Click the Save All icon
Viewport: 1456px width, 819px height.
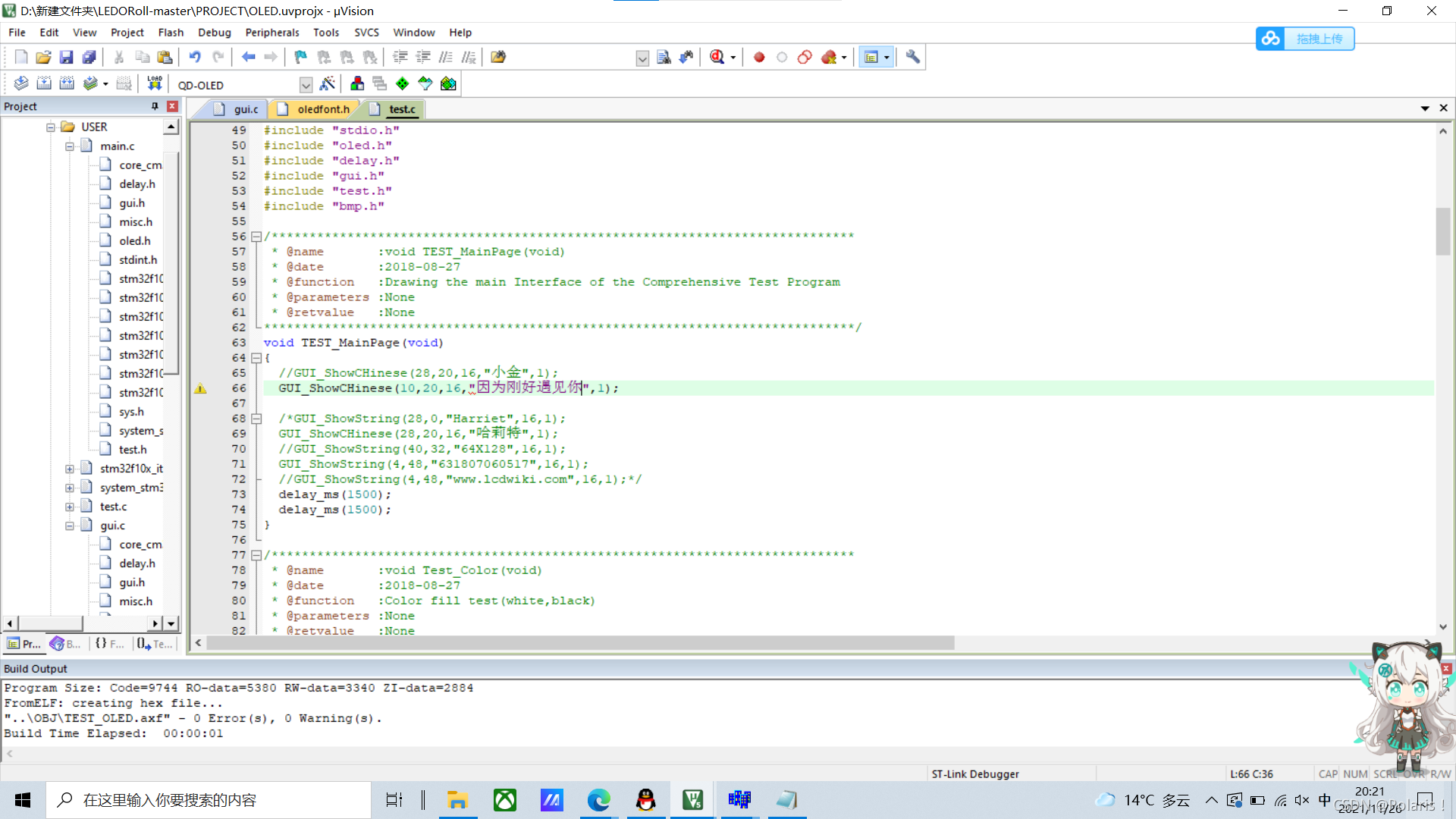pos(89,57)
